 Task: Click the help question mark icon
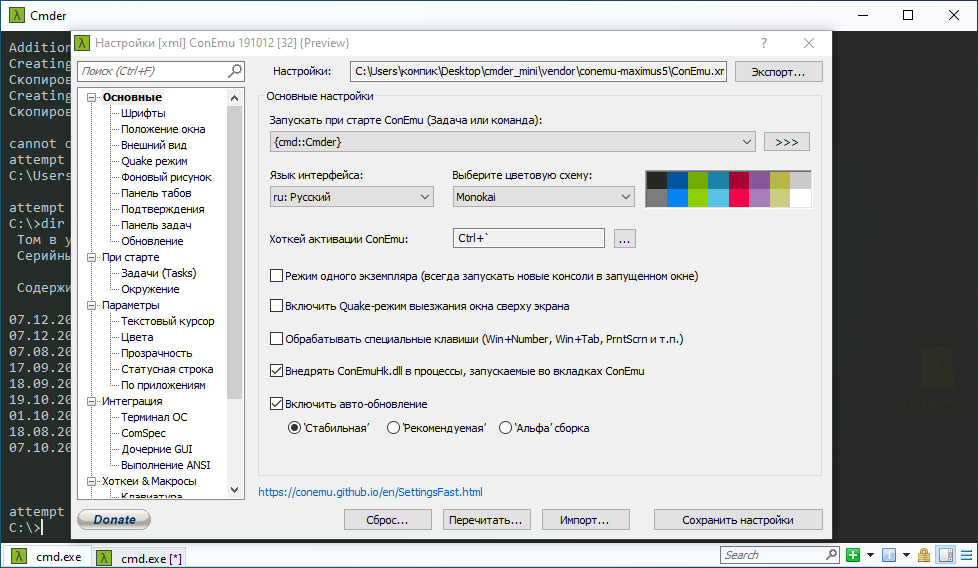point(764,43)
